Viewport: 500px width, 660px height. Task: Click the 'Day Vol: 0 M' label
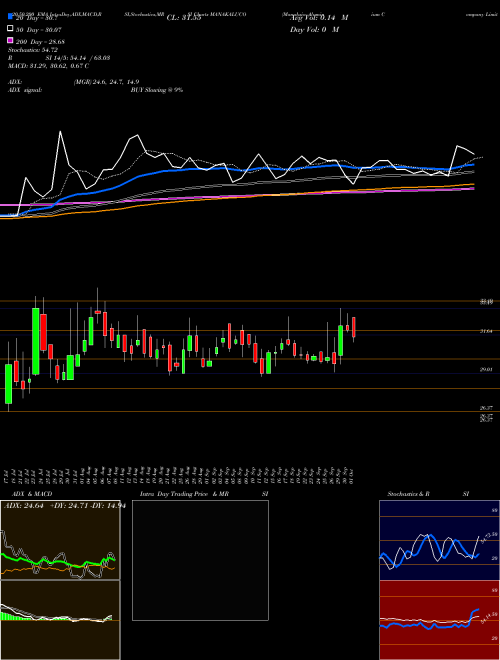coord(314,29)
